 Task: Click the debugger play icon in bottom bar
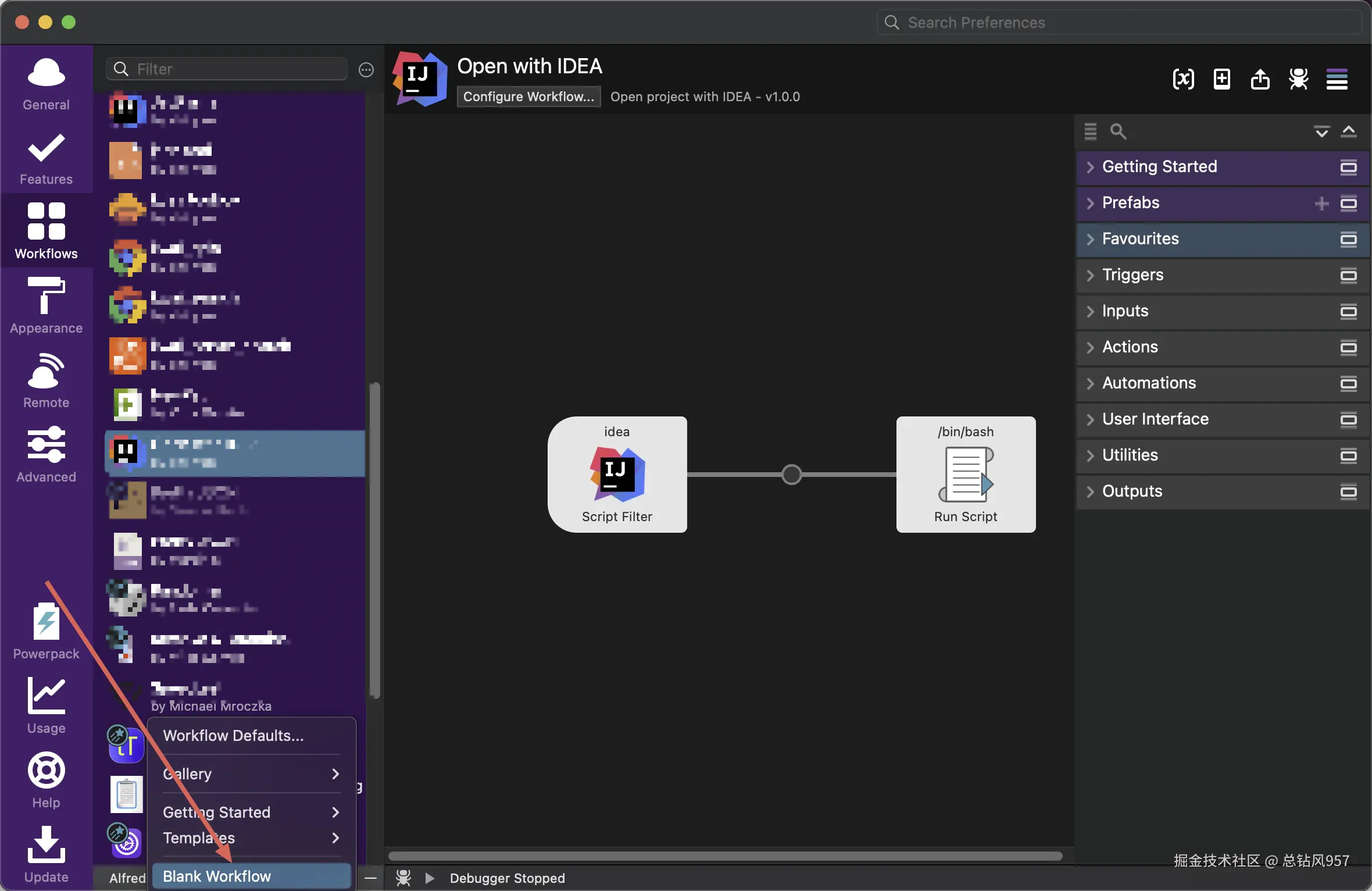[430, 878]
